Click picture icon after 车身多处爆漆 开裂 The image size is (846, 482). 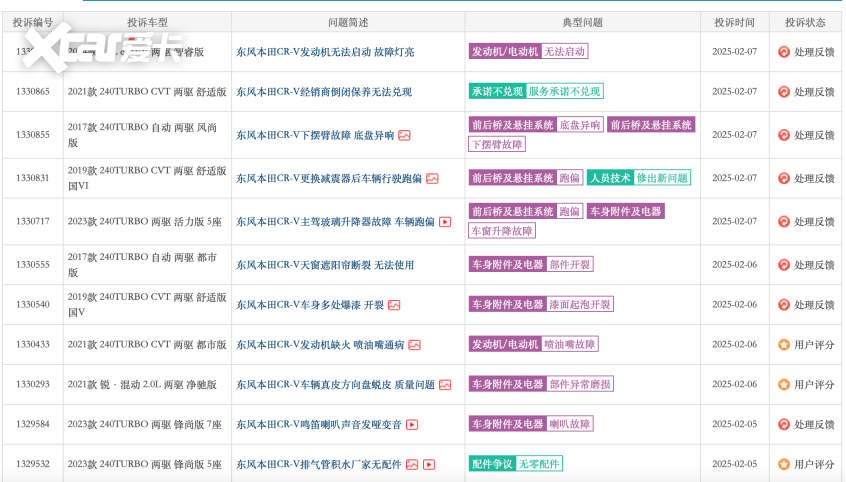point(394,305)
